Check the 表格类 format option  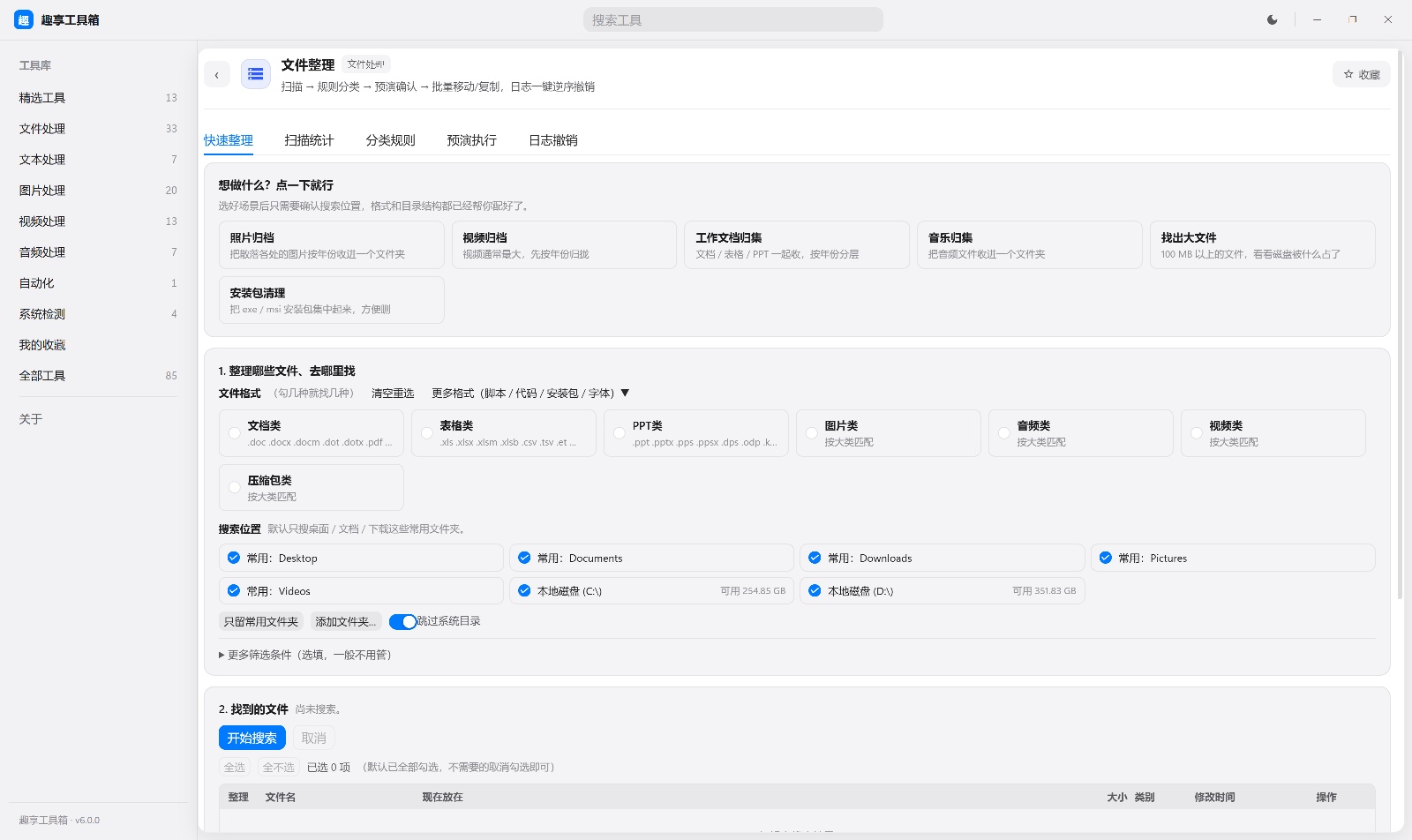point(427,433)
